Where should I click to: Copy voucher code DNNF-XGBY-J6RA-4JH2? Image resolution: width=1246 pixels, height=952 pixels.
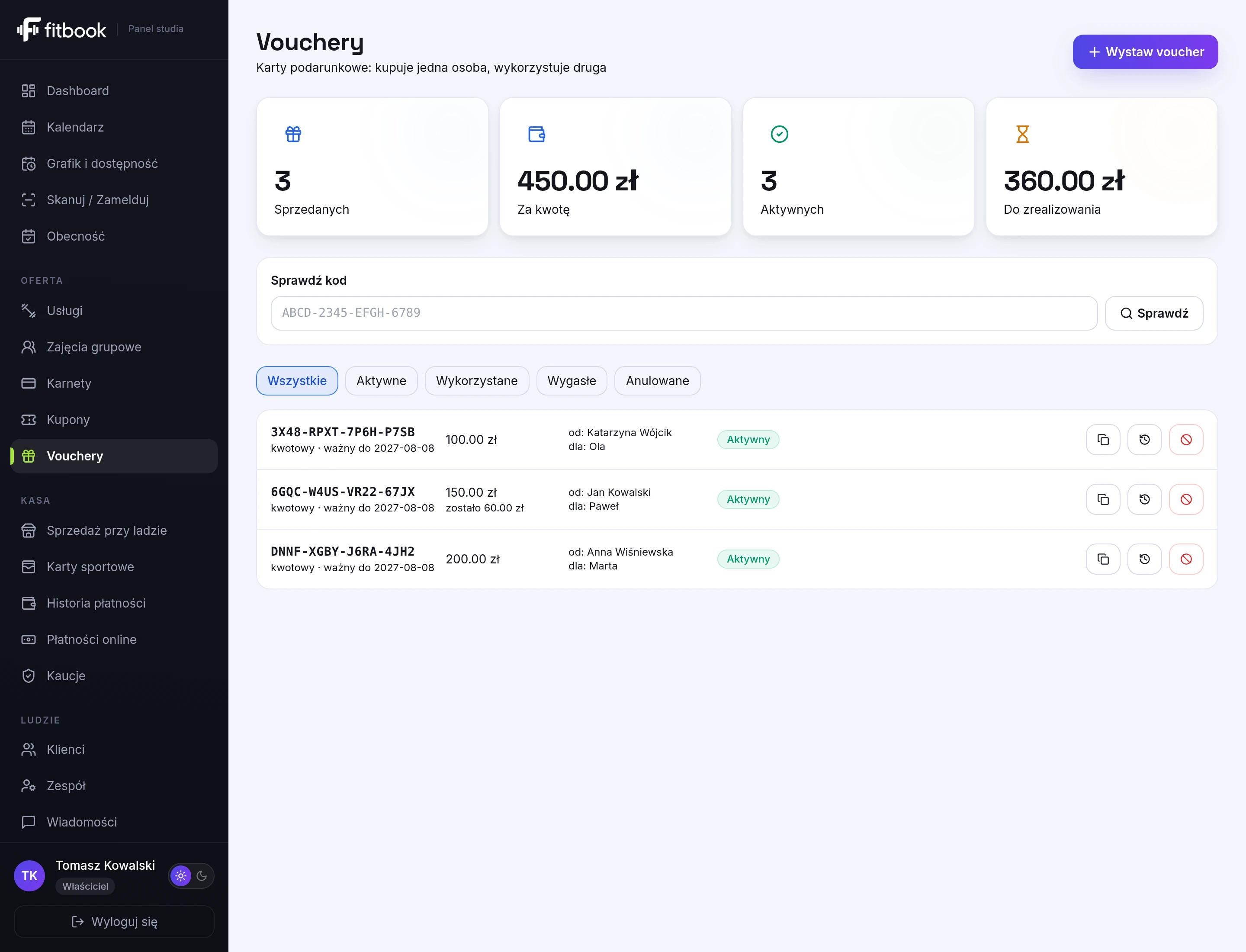1103,559
